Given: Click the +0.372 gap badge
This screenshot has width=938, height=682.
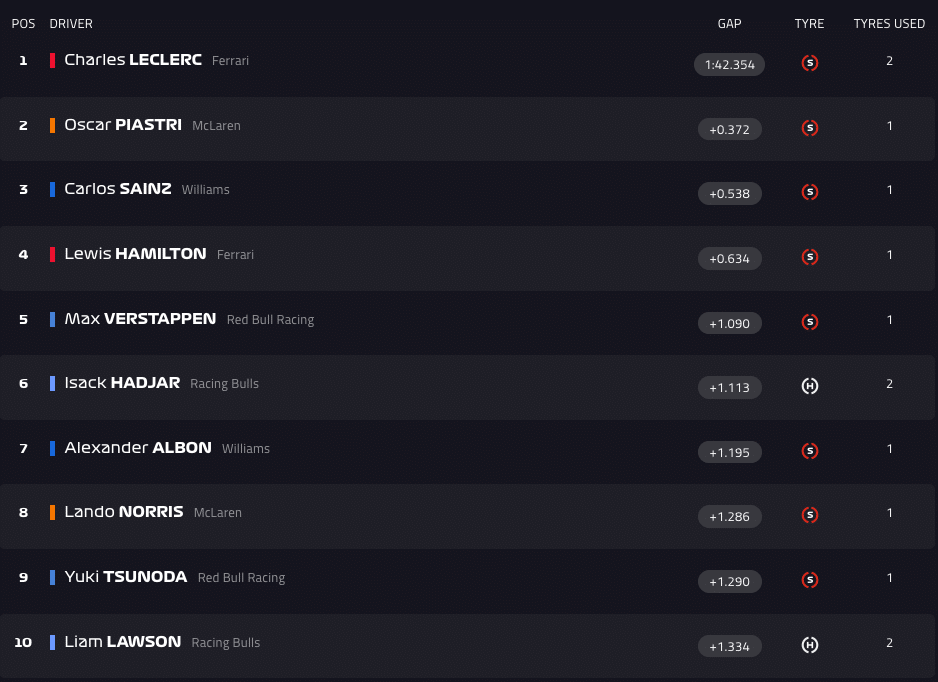Looking at the screenshot, I should (729, 129).
